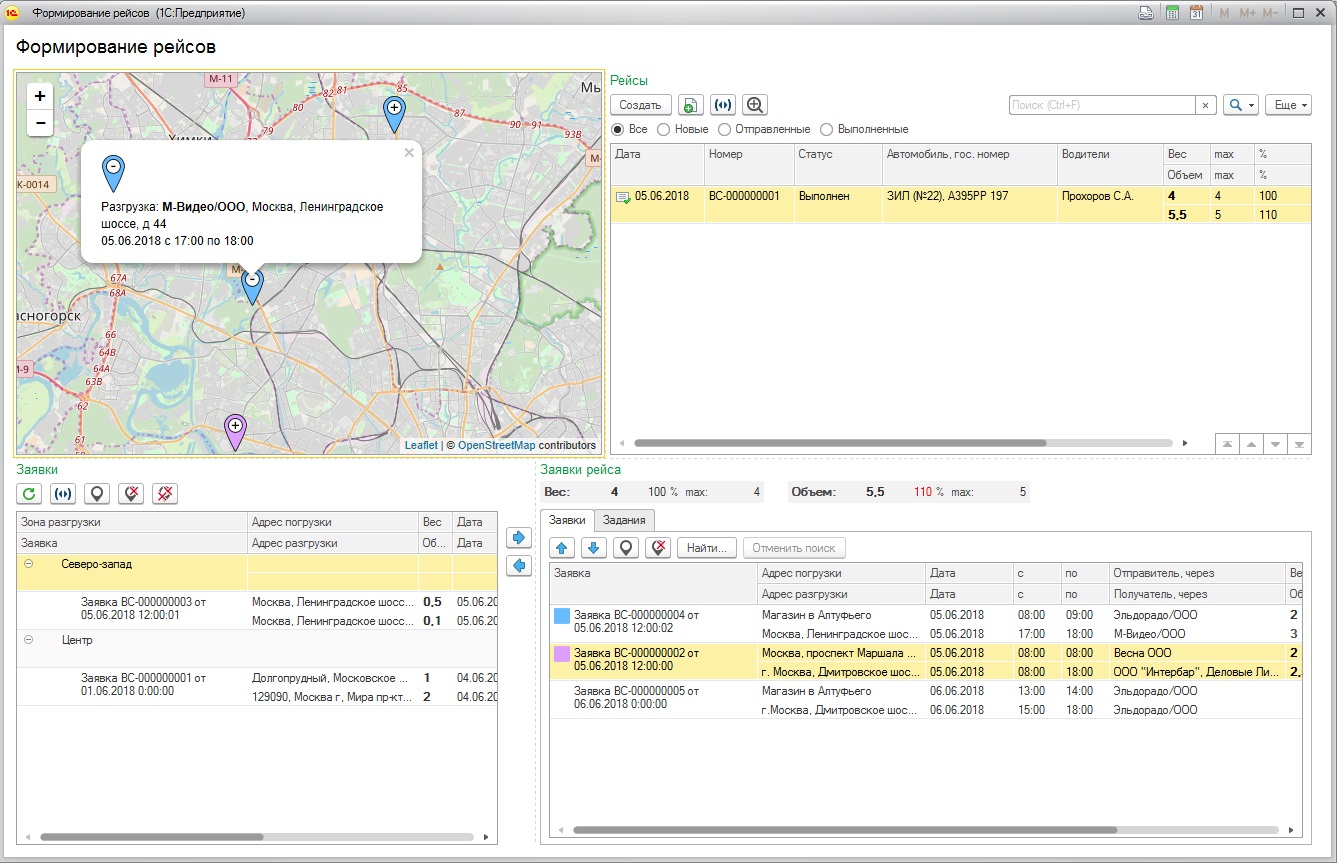Zoom out the map with minus button
The width and height of the screenshot is (1337, 863).
[x=40, y=123]
